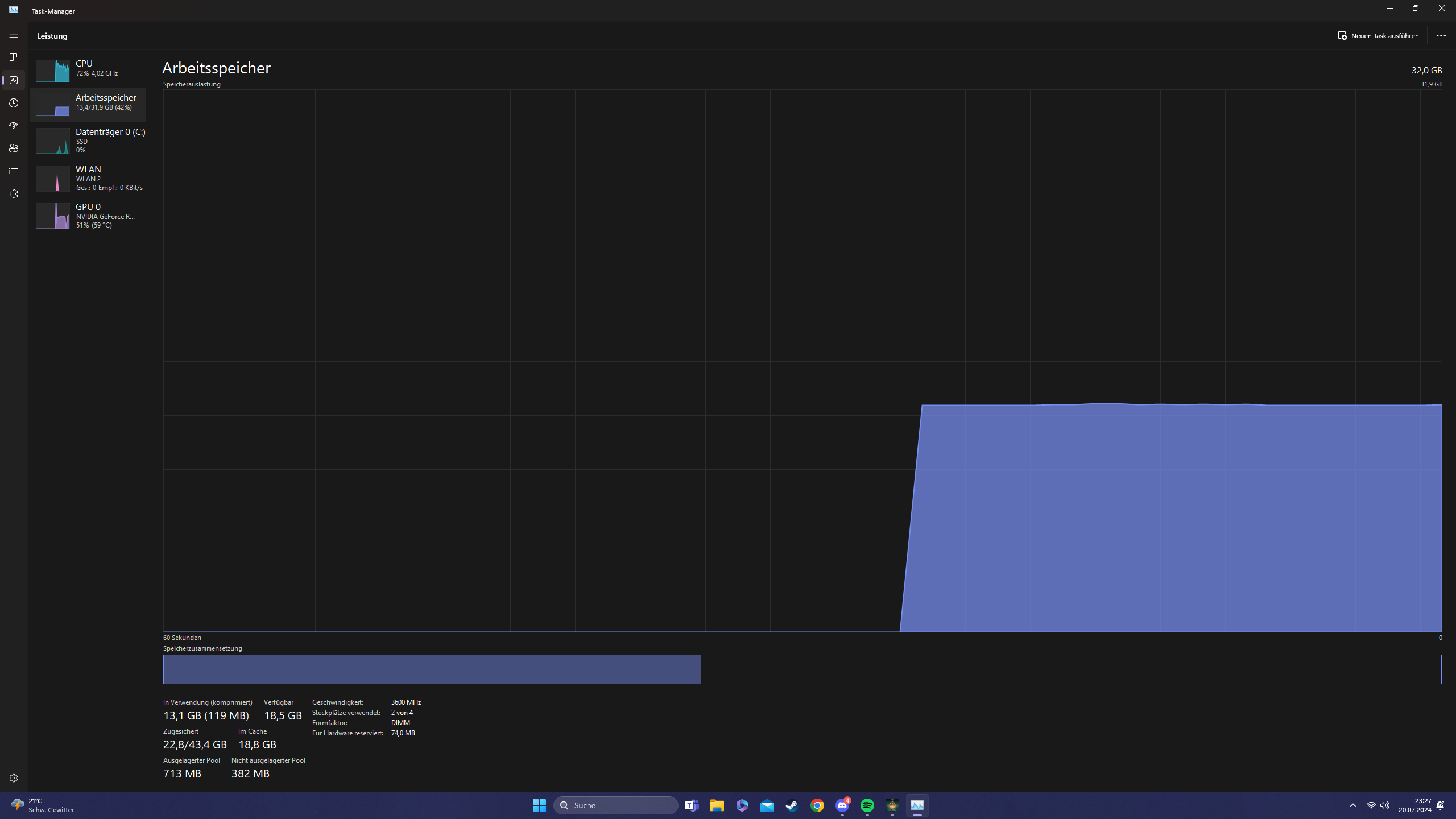Expand hidden system tray icons chevron

pyautogui.click(x=1353, y=805)
